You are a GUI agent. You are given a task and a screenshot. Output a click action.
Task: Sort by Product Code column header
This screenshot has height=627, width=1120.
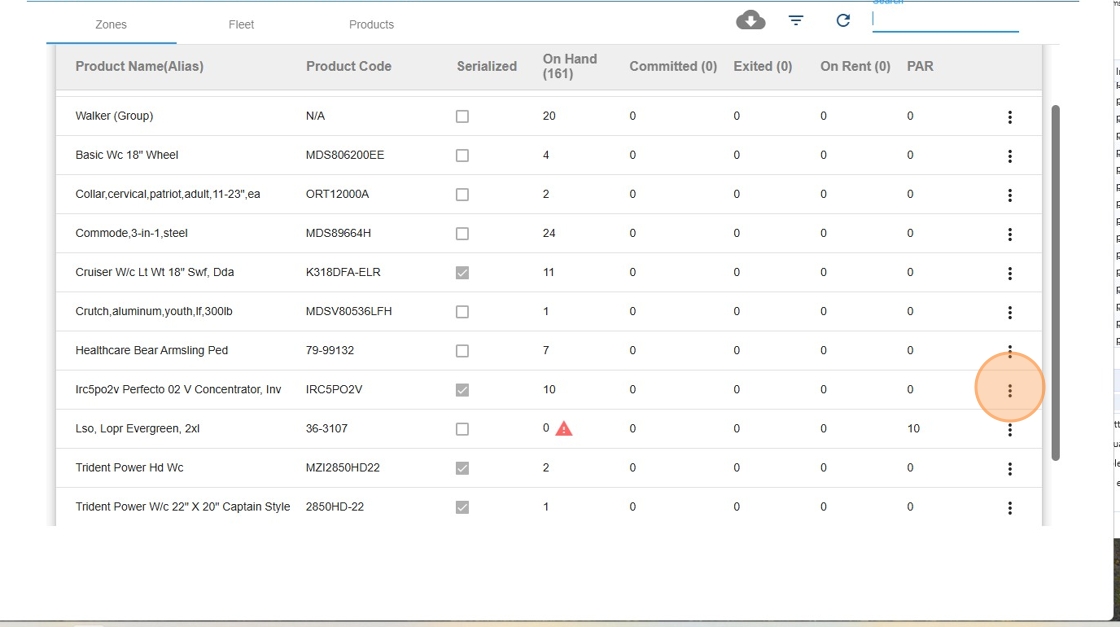pos(349,66)
